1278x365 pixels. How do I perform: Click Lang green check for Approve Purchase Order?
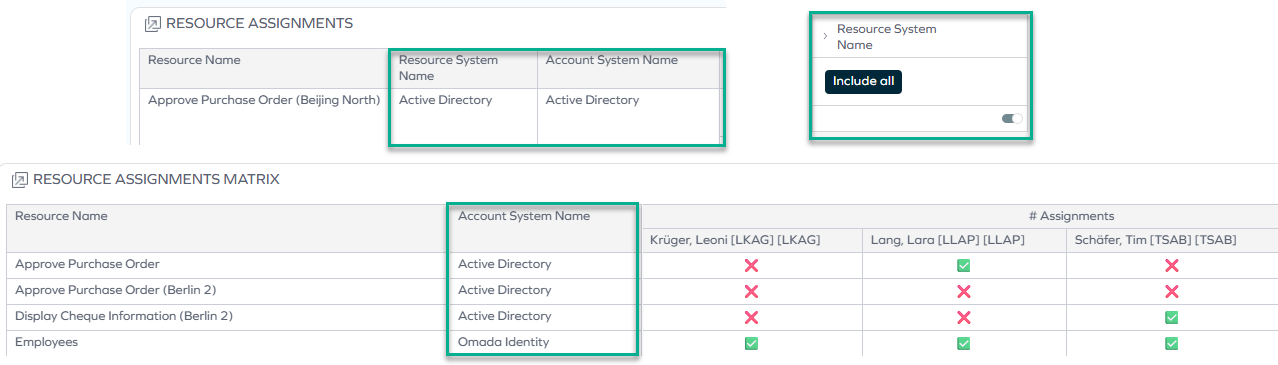coord(964,265)
